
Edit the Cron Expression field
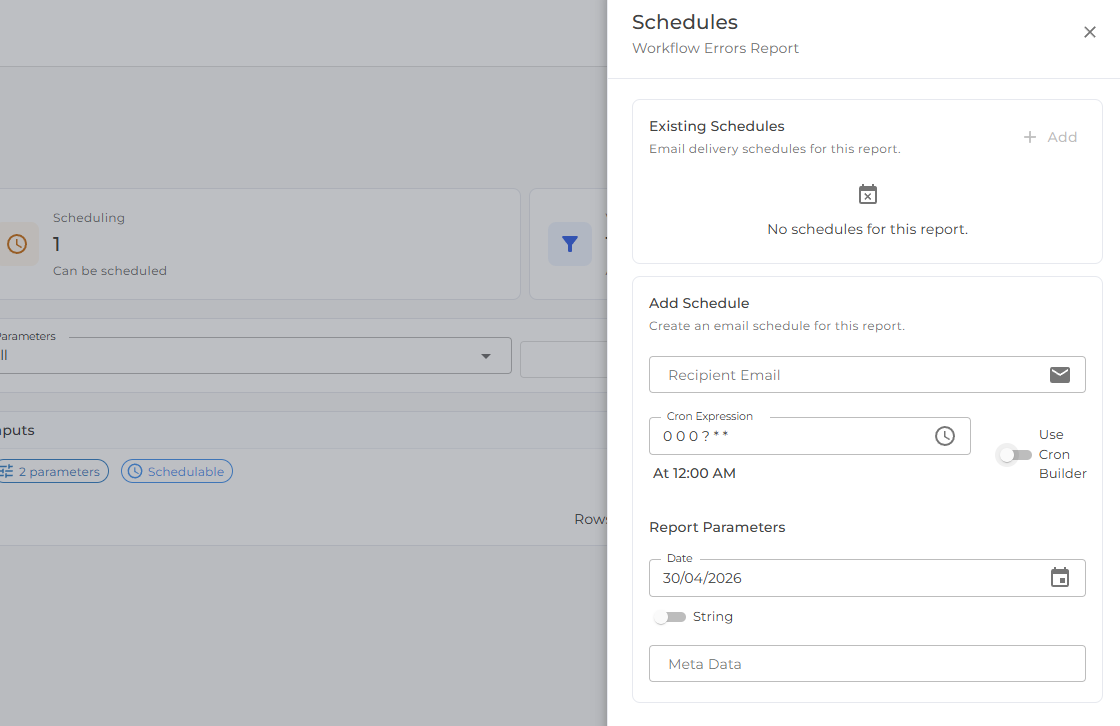[809, 436]
